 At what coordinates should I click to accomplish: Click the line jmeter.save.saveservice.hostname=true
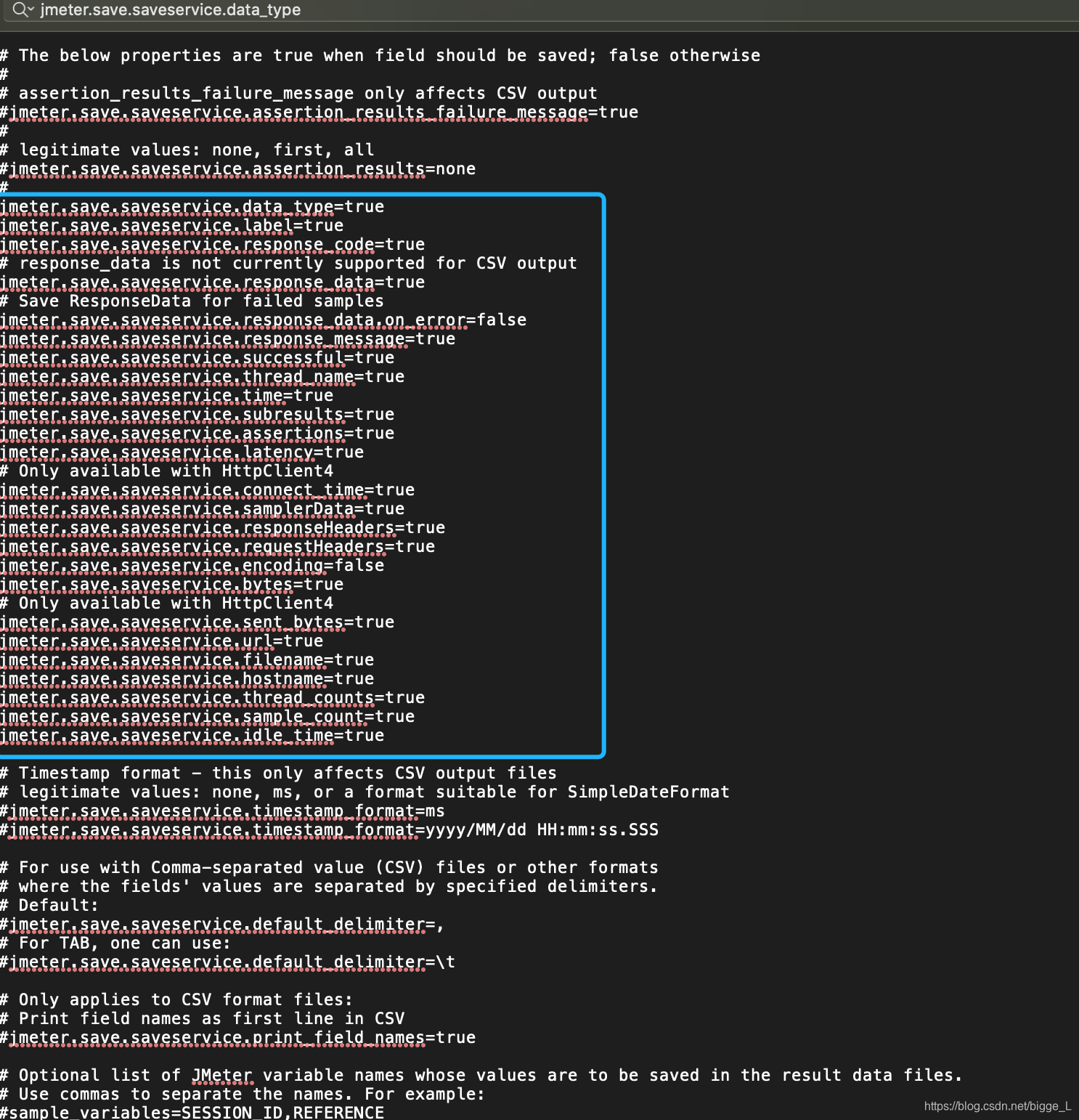pos(187,679)
